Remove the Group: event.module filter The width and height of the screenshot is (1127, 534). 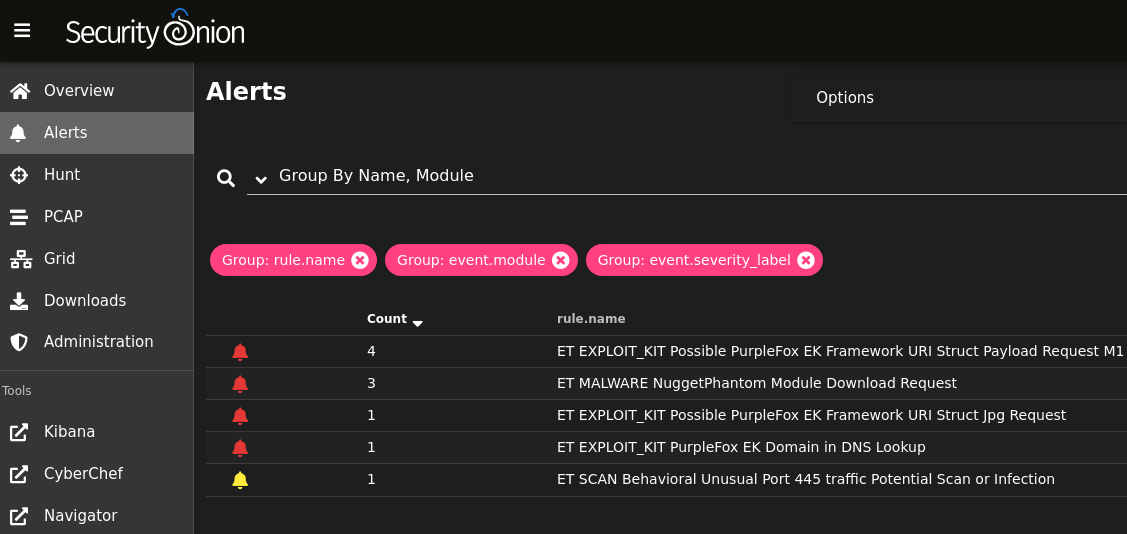coord(561,260)
